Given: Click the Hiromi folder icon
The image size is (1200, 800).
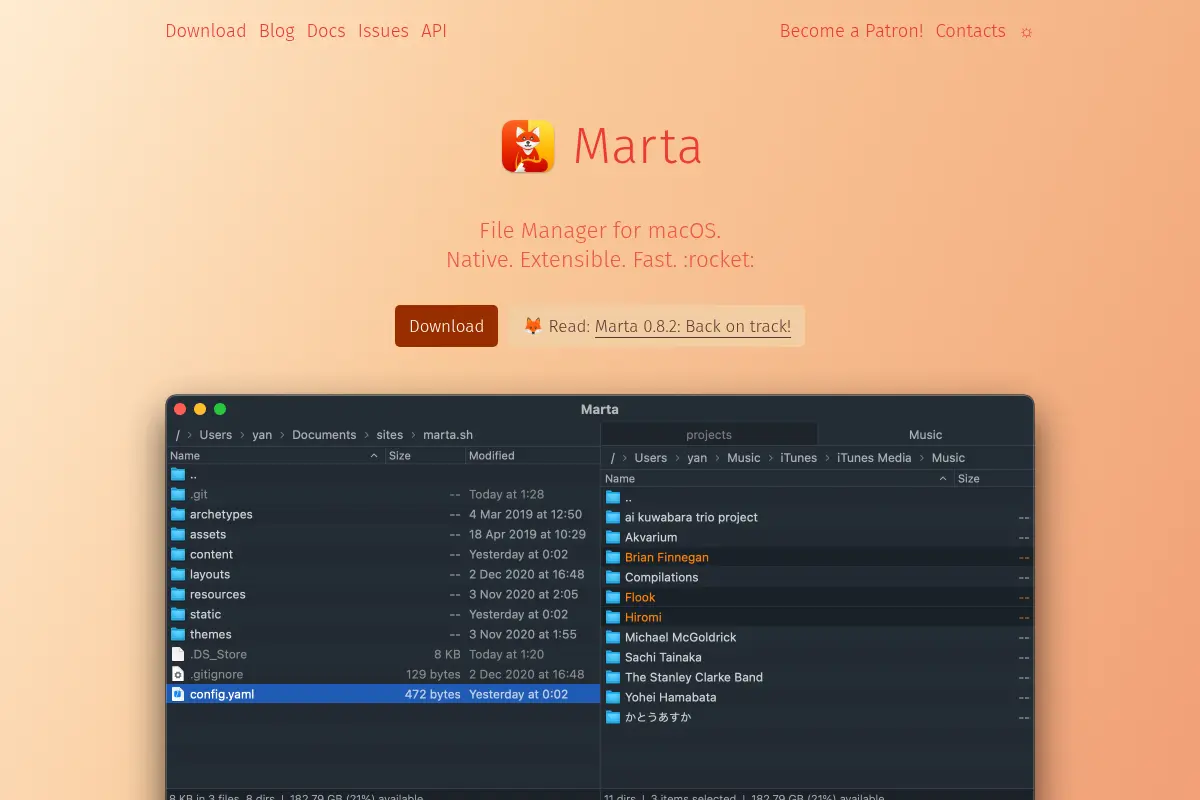Looking at the screenshot, I should tap(613, 617).
